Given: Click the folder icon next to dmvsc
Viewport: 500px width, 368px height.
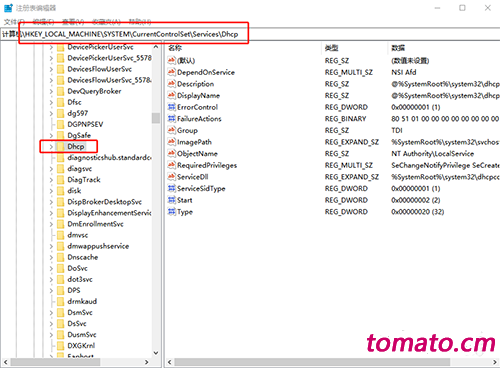Looking at the screenshot, I should coord(60,235).
